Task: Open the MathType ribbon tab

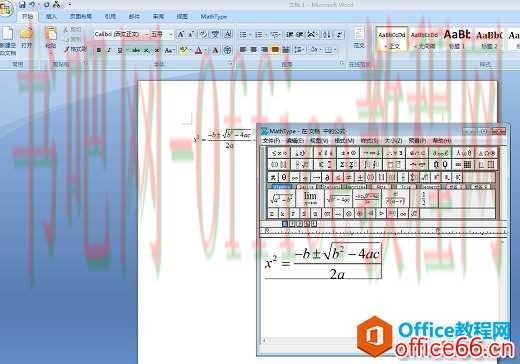Action: click(x=214, y=17)
